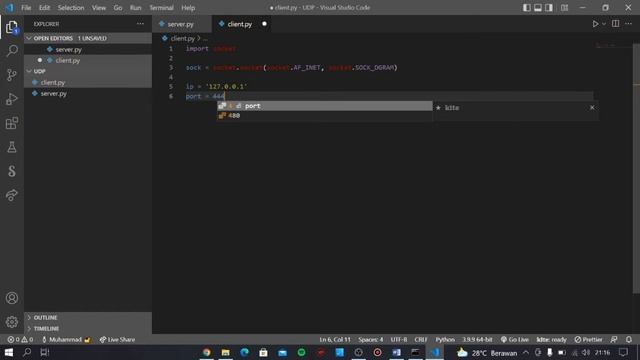Toggle the primary side bar layout button

[x=527, y=8]
